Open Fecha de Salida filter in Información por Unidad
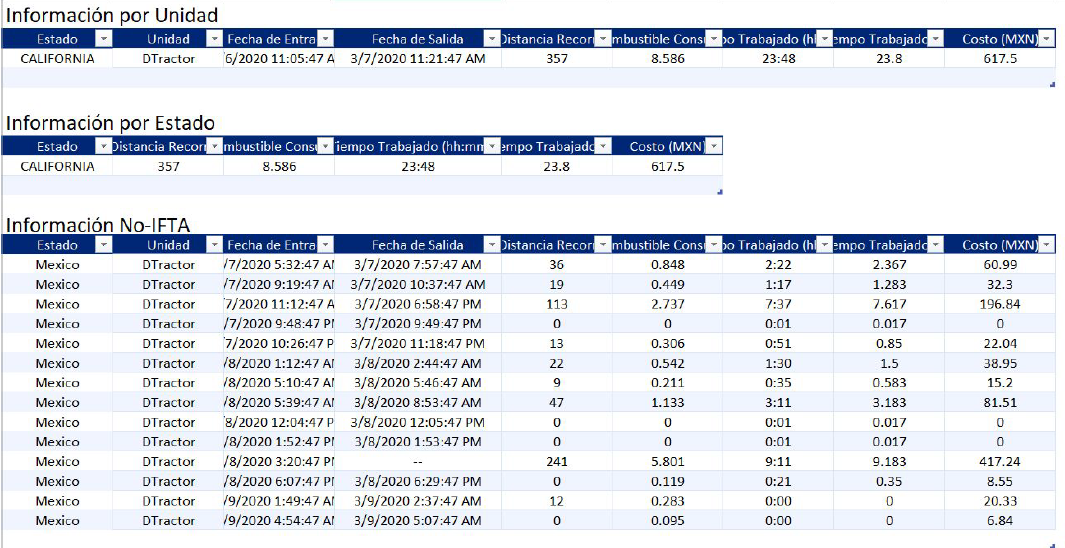This screenshot has width=1065, height=548. [492, 39]
